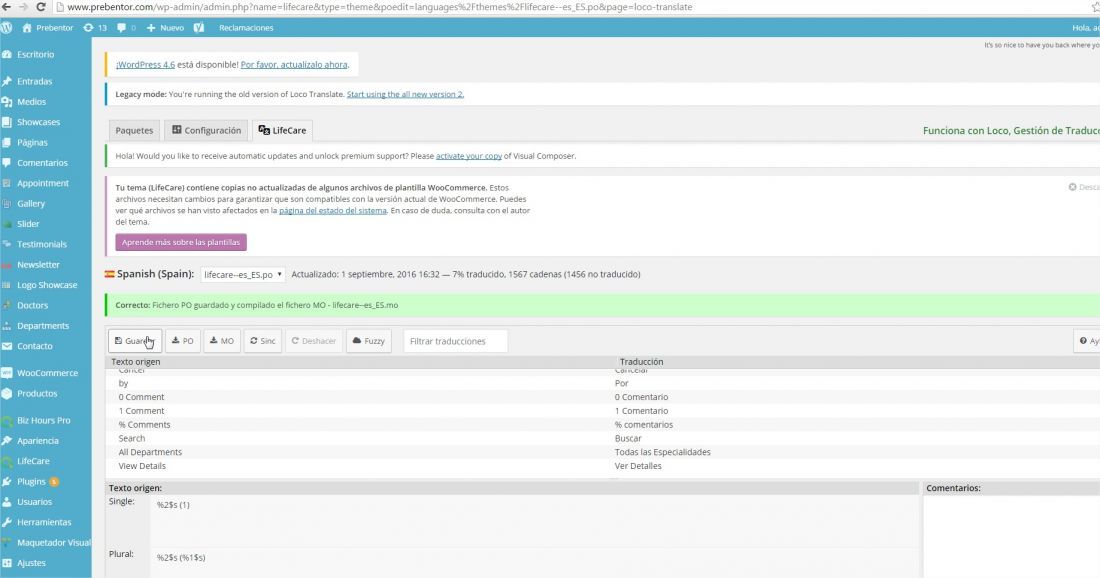Open Maquetador Visual in the sidebar
The width and height of the screenshot is (1100, 578).
point(54,542)
